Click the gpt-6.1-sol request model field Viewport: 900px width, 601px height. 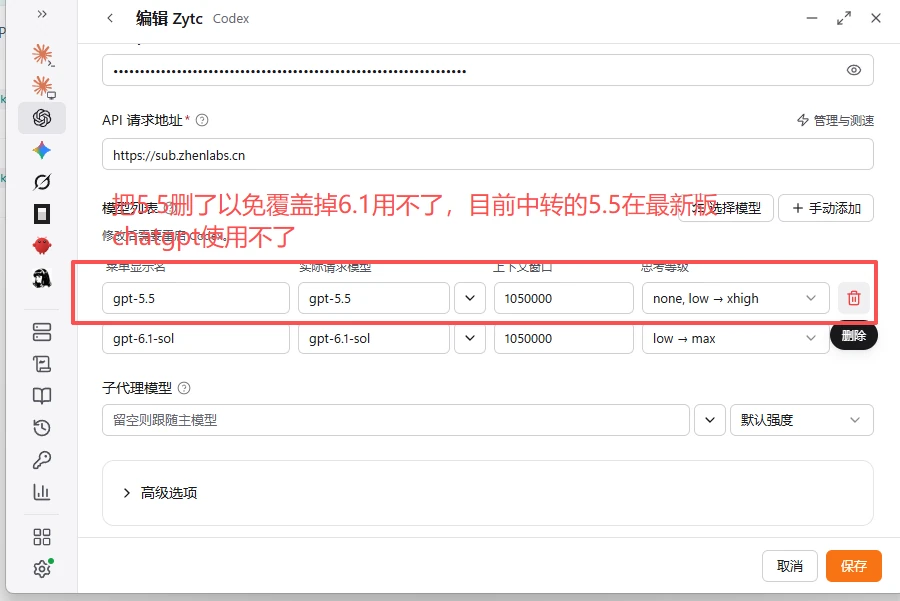coord(374,338)
